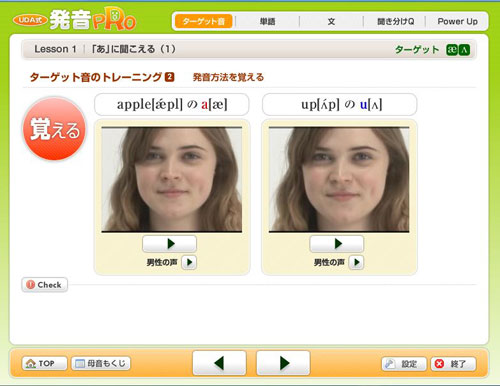This screenshot has width=500, height=386.
Task: Click the Lesson 1 title text
Action: click(x=55, y=49)
